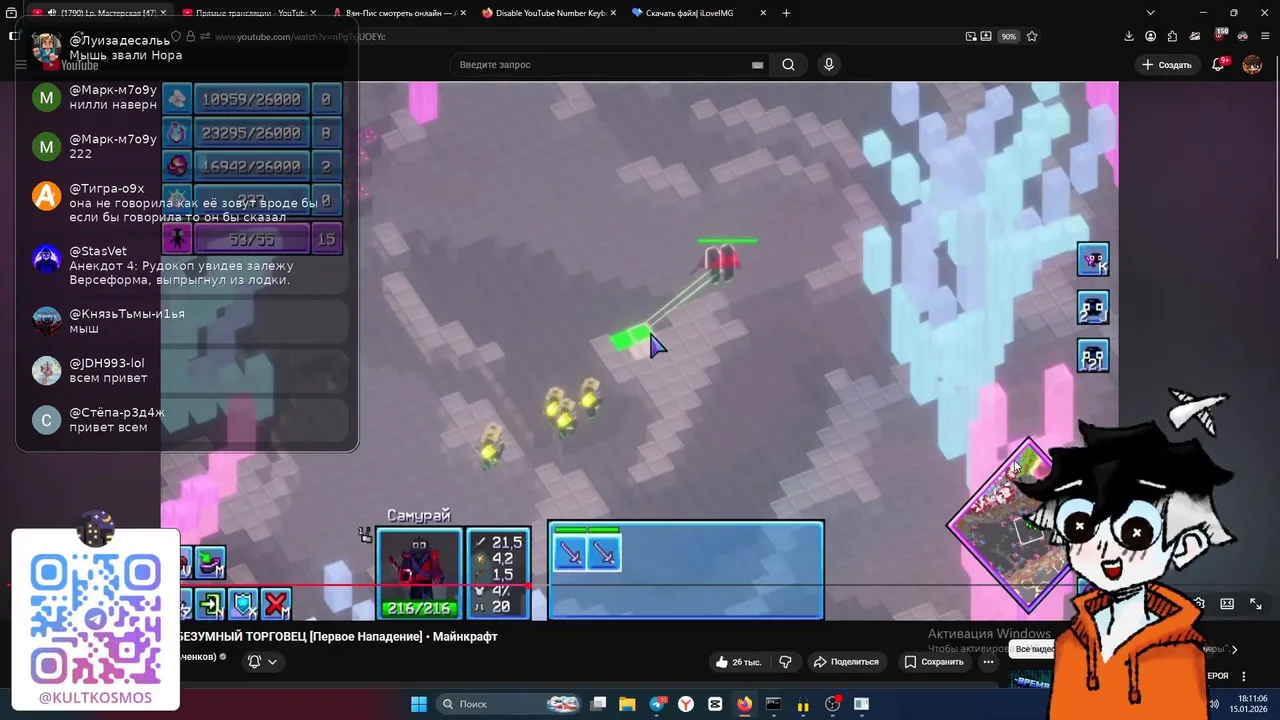The height and width of the screenshot is (720, 1280).
Task: Click the Все видео chip
Action: point(1034,649)
